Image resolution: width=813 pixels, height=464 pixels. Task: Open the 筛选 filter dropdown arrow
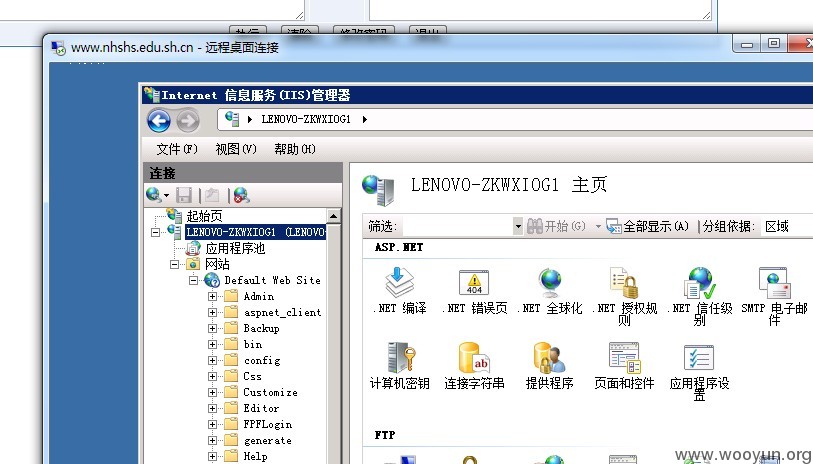tap(517, 226)
